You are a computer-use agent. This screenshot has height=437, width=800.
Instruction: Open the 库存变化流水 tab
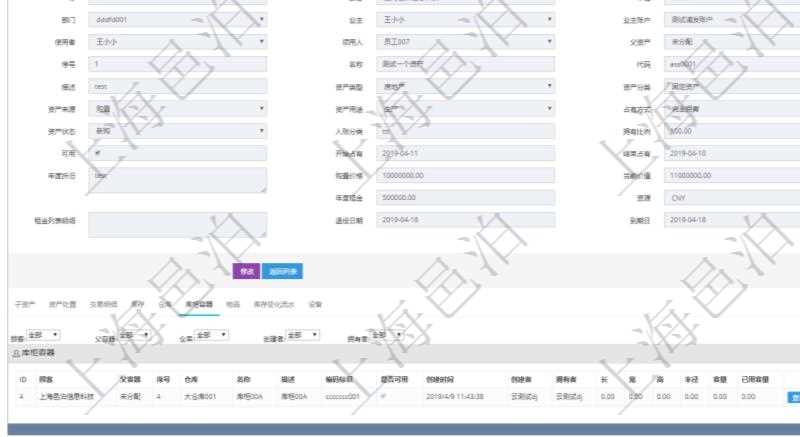pyautogui.click(x=273, y=303)
